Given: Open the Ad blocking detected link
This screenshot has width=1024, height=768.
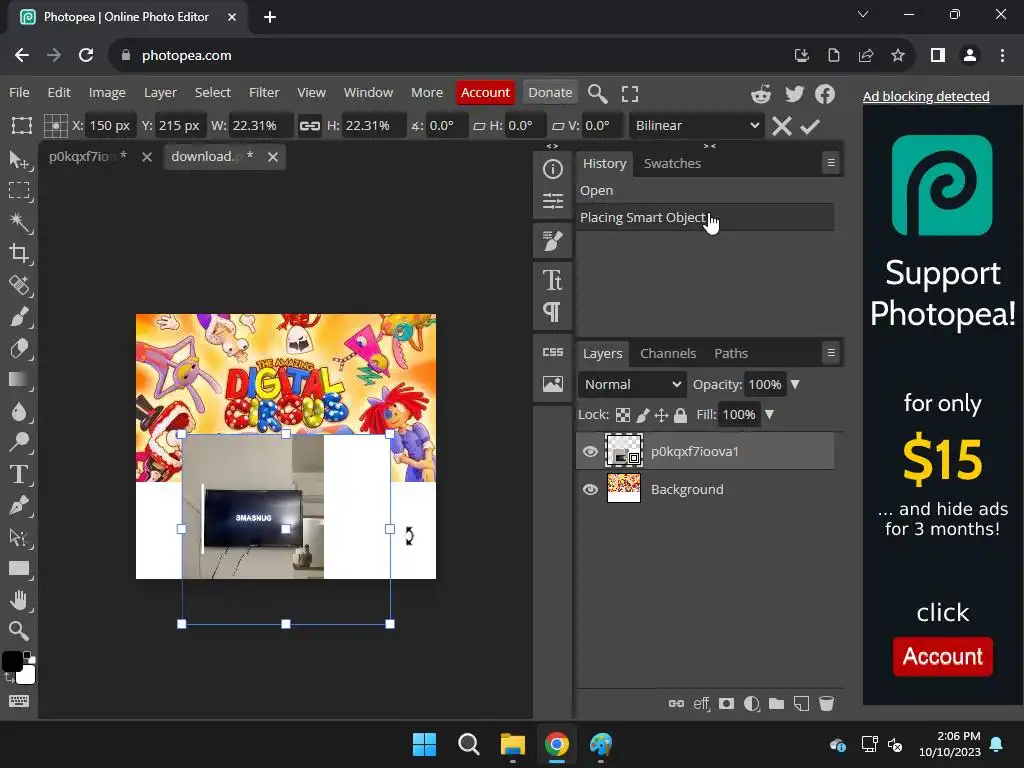Looking at the screenshot, I should pyautogui.click(x=925, y=96).
